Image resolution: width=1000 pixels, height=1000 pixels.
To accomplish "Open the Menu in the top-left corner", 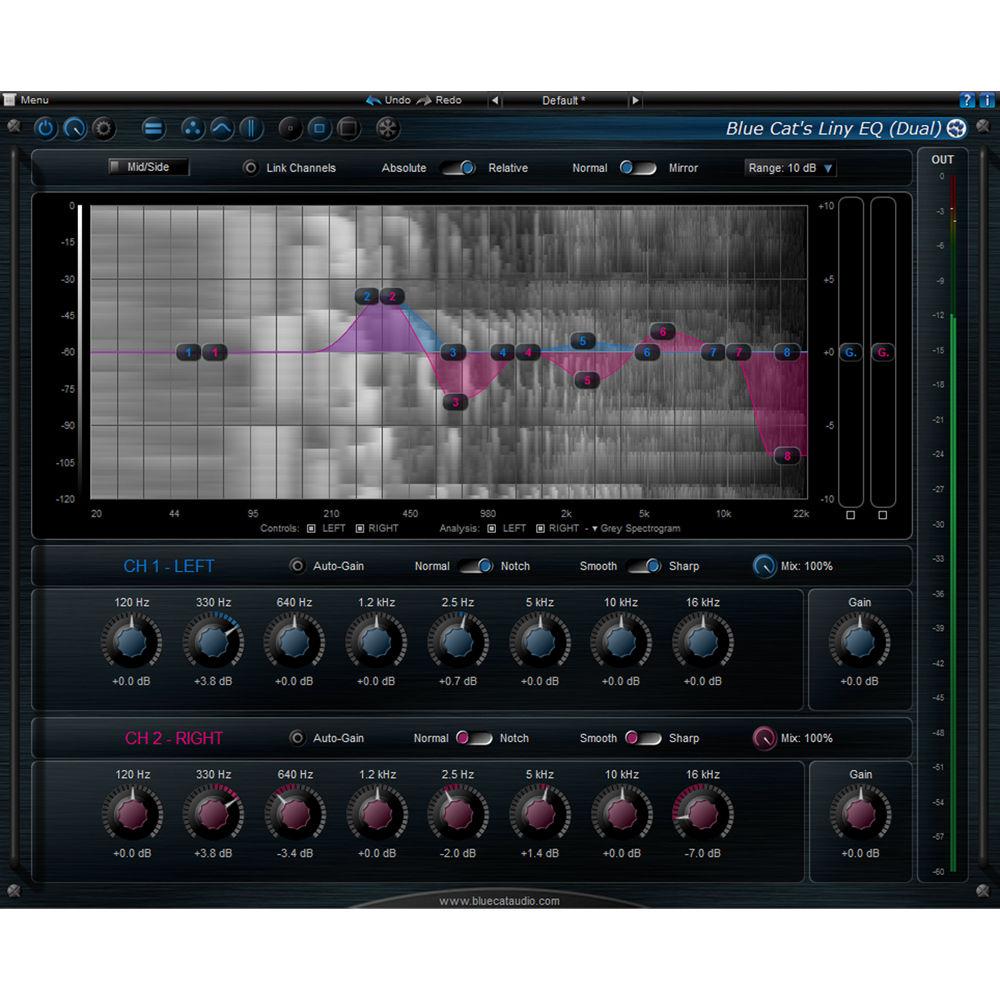I will click(x=32, y=100).
